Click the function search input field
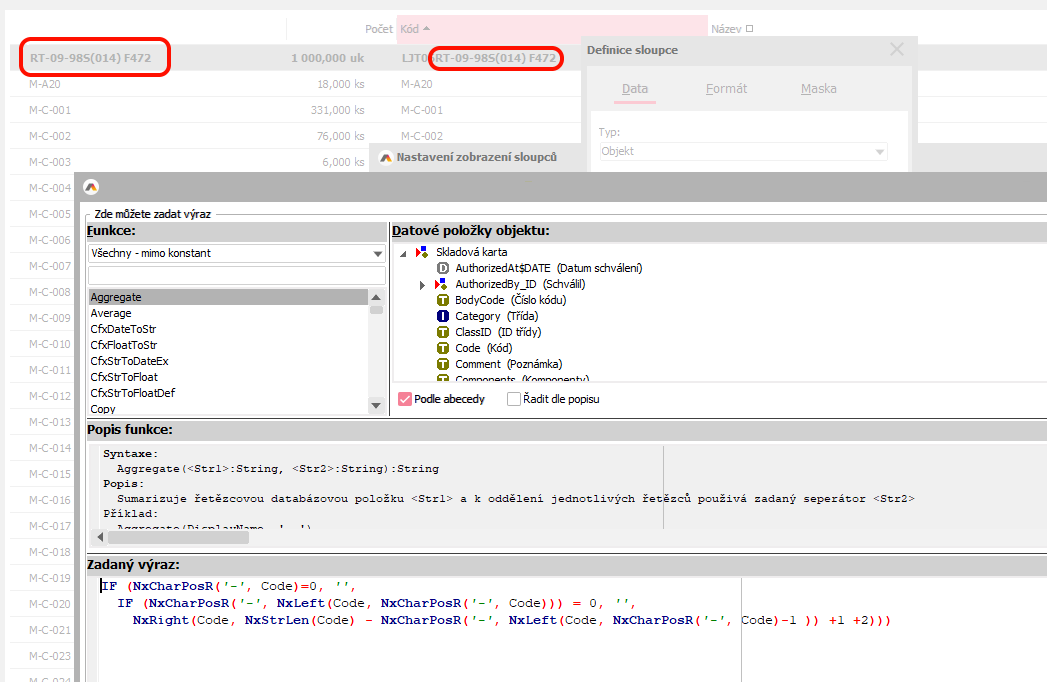 pyautogui.click(x=236, y=275)
